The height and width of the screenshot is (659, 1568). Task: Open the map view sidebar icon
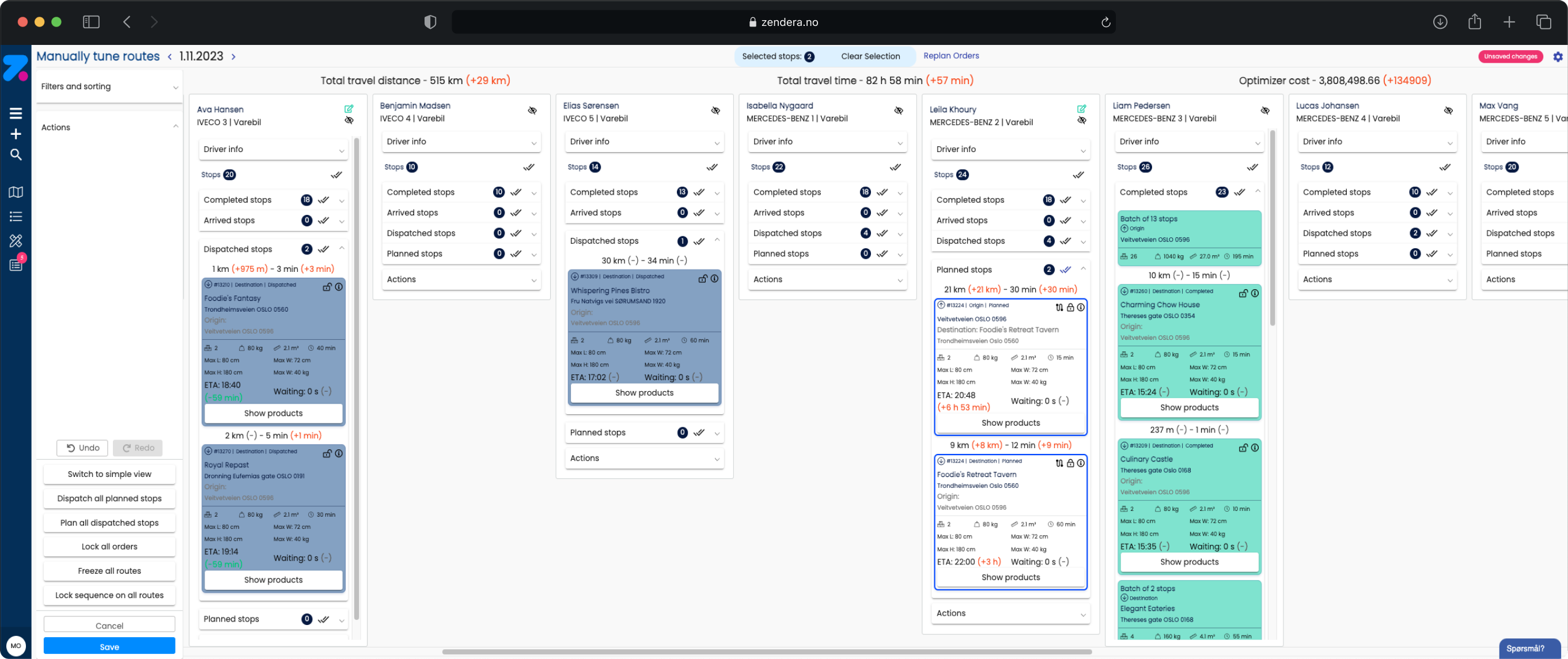pos(16,192)
